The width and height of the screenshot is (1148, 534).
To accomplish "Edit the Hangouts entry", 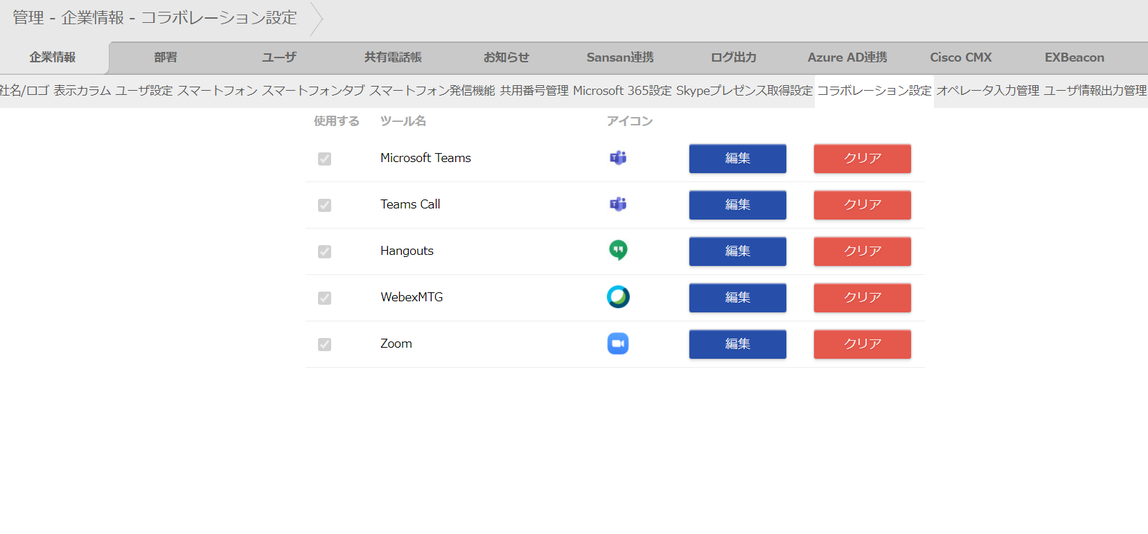I will coord(737,251).
